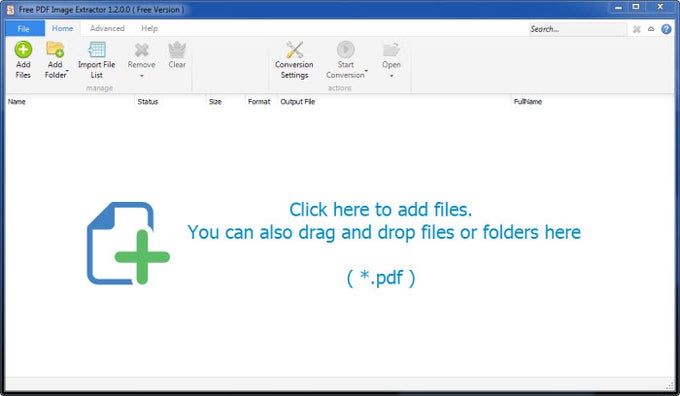680x396 pixels.
Task: Expand the Start Conversion dropdown arrow
Action: [366, 70]
